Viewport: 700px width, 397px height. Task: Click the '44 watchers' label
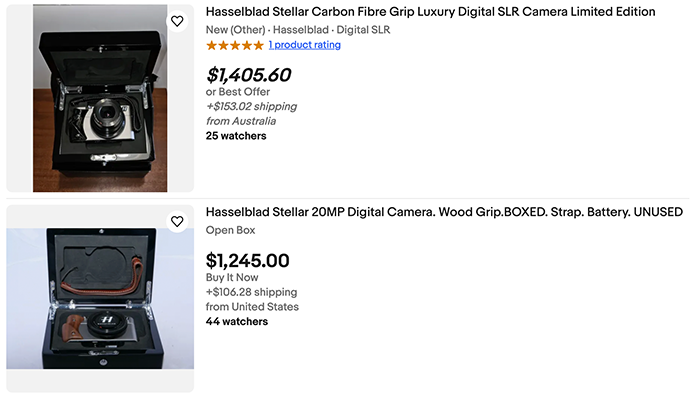pos(237,322)
